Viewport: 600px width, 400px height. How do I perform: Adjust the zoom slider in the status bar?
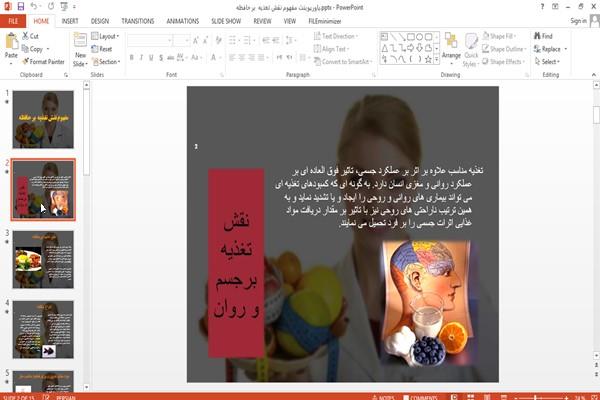coord(540,398)
